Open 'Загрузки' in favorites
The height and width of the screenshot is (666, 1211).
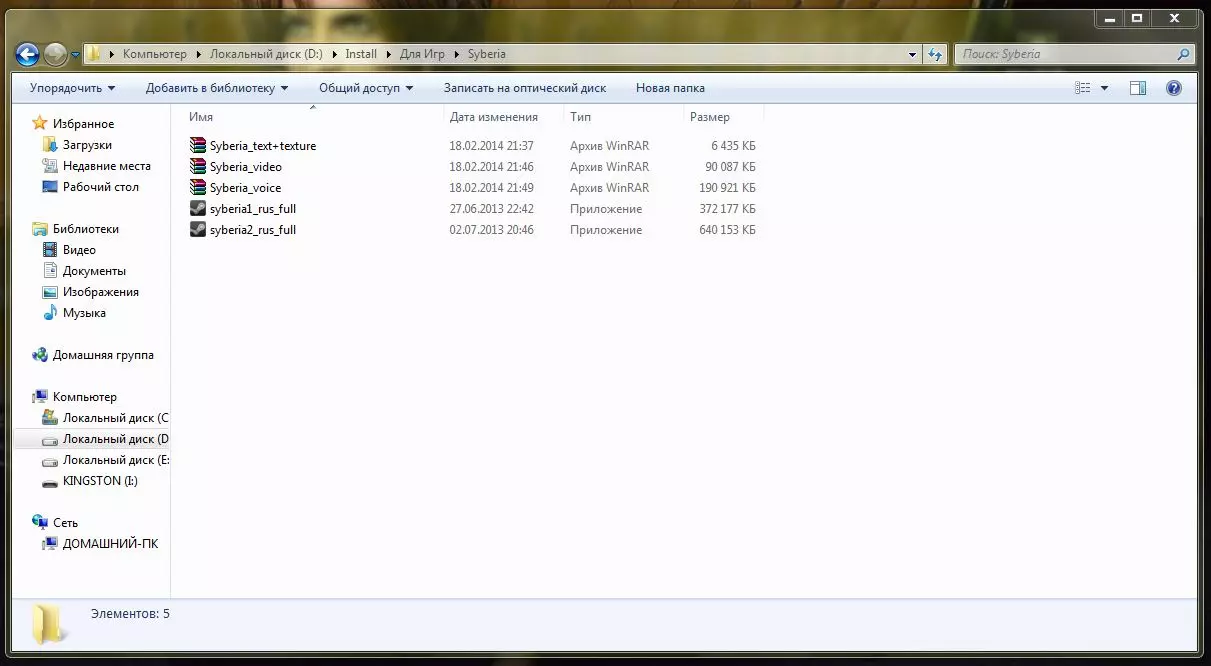87,145
